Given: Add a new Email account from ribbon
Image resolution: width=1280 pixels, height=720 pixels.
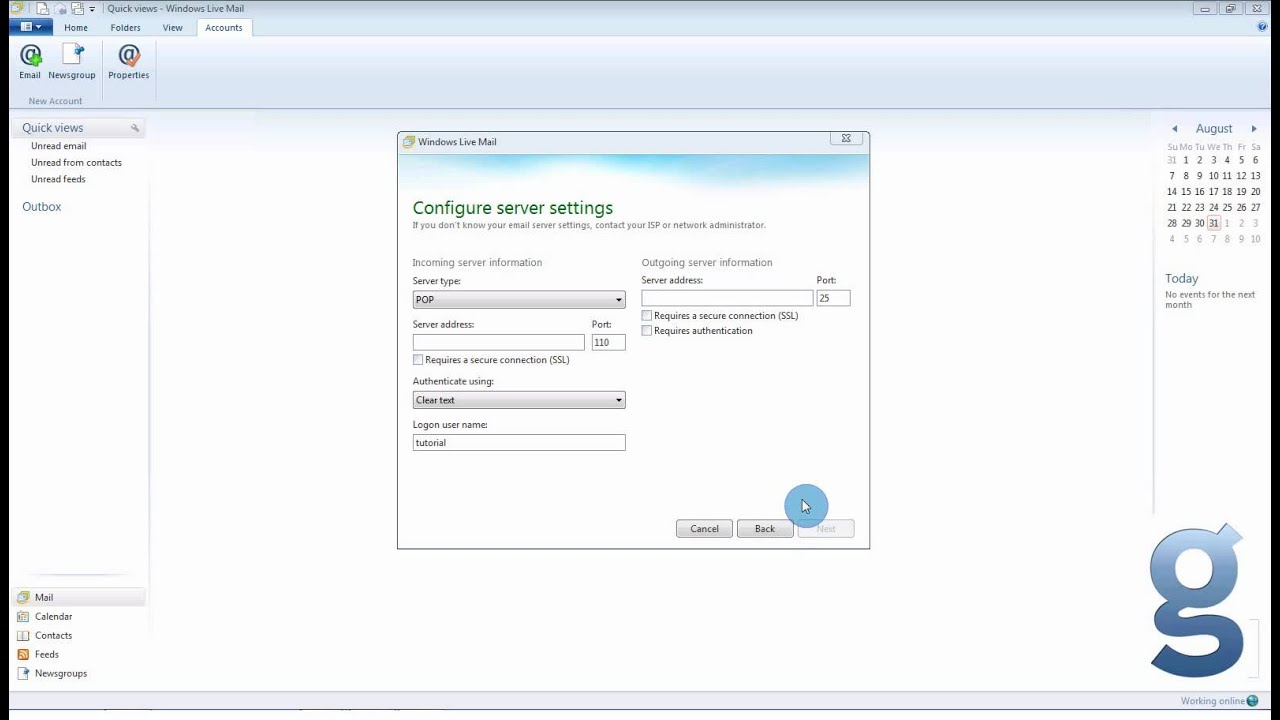Looking at the screenshot, I should point(30,62).
